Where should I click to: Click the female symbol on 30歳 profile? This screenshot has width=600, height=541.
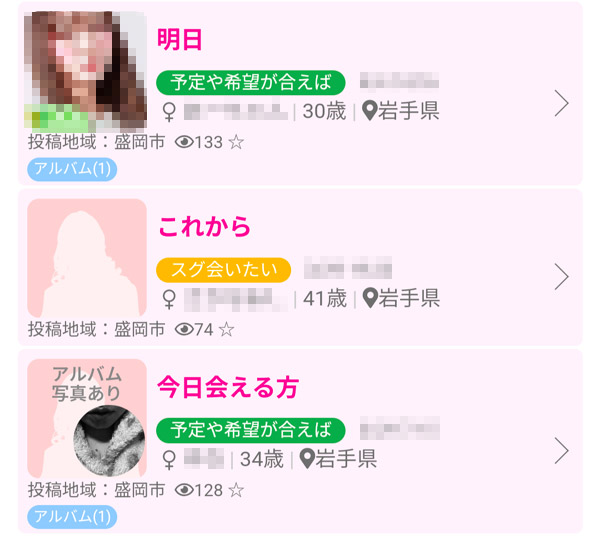pyautogui.click(x=169, y=112)
